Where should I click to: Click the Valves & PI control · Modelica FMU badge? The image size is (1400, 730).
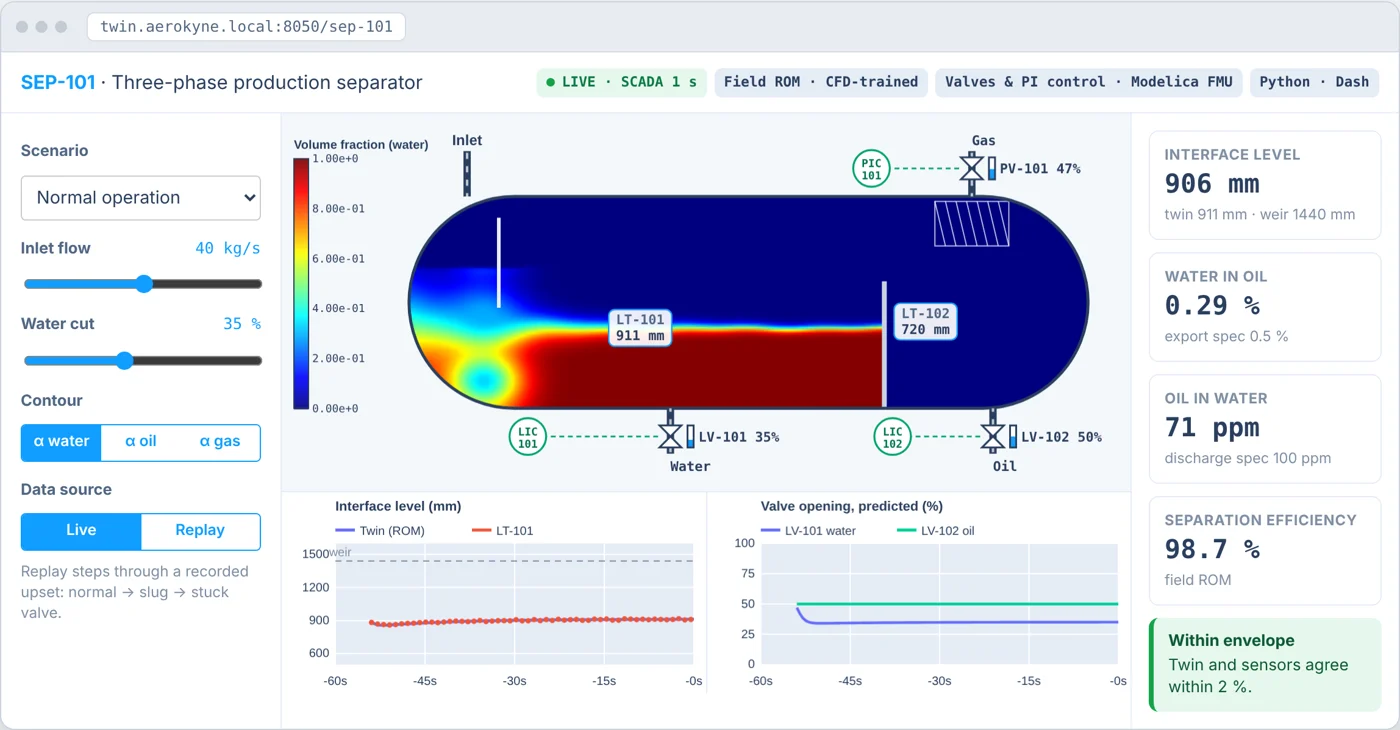point(1089,82)
